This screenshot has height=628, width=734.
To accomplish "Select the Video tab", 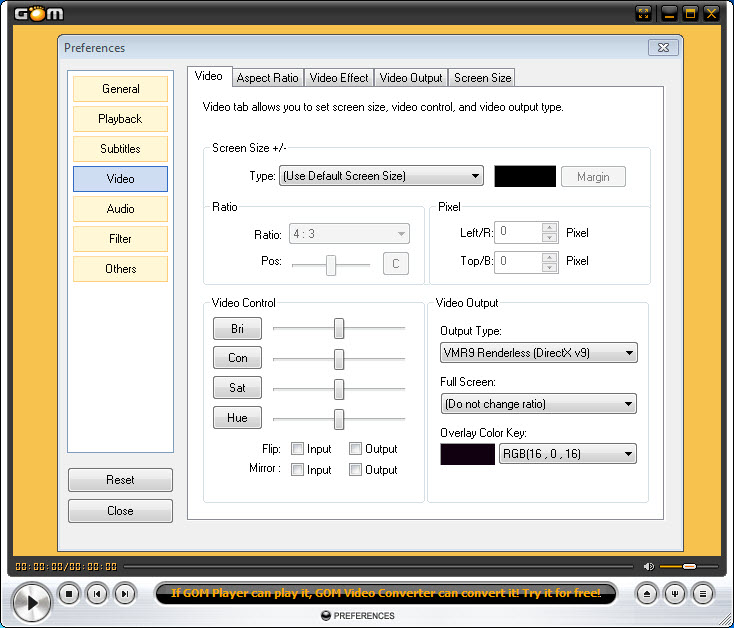I will coord(209,76).
